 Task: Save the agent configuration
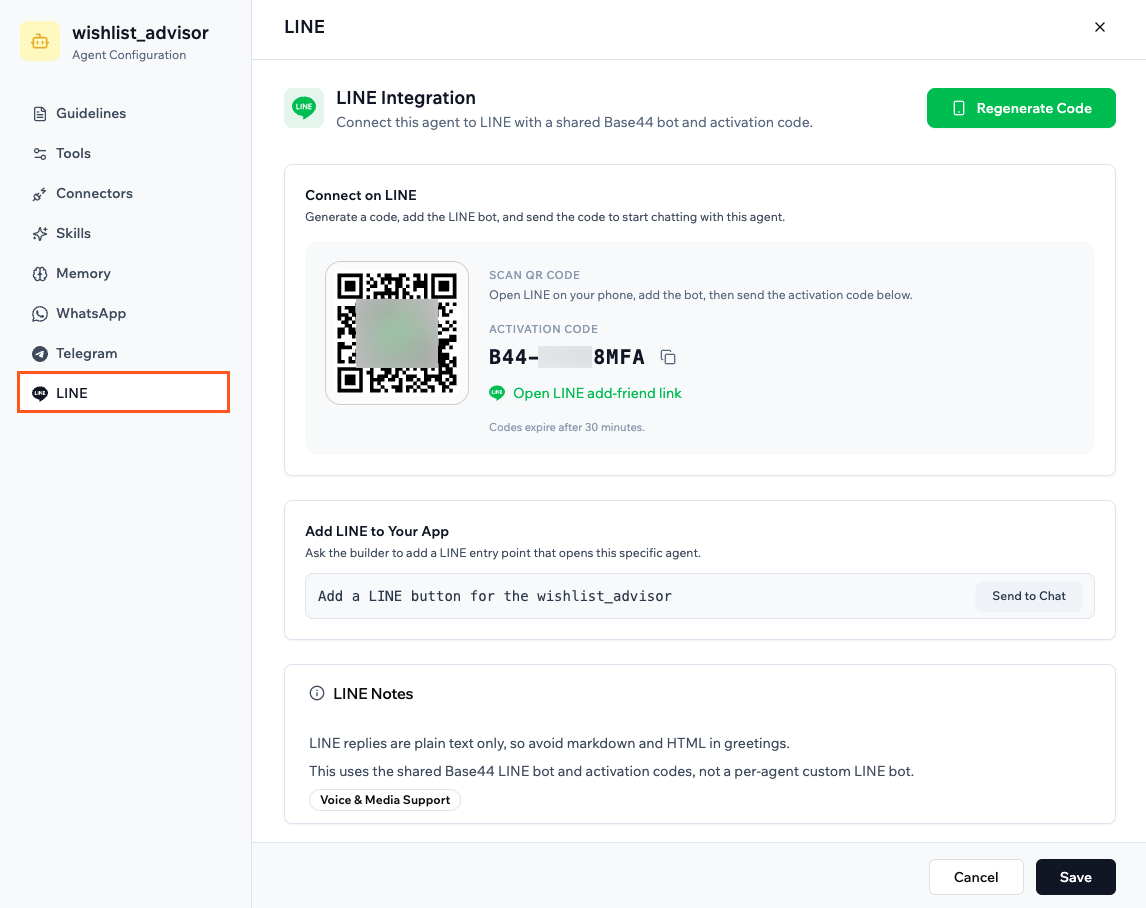point(1075,877)
